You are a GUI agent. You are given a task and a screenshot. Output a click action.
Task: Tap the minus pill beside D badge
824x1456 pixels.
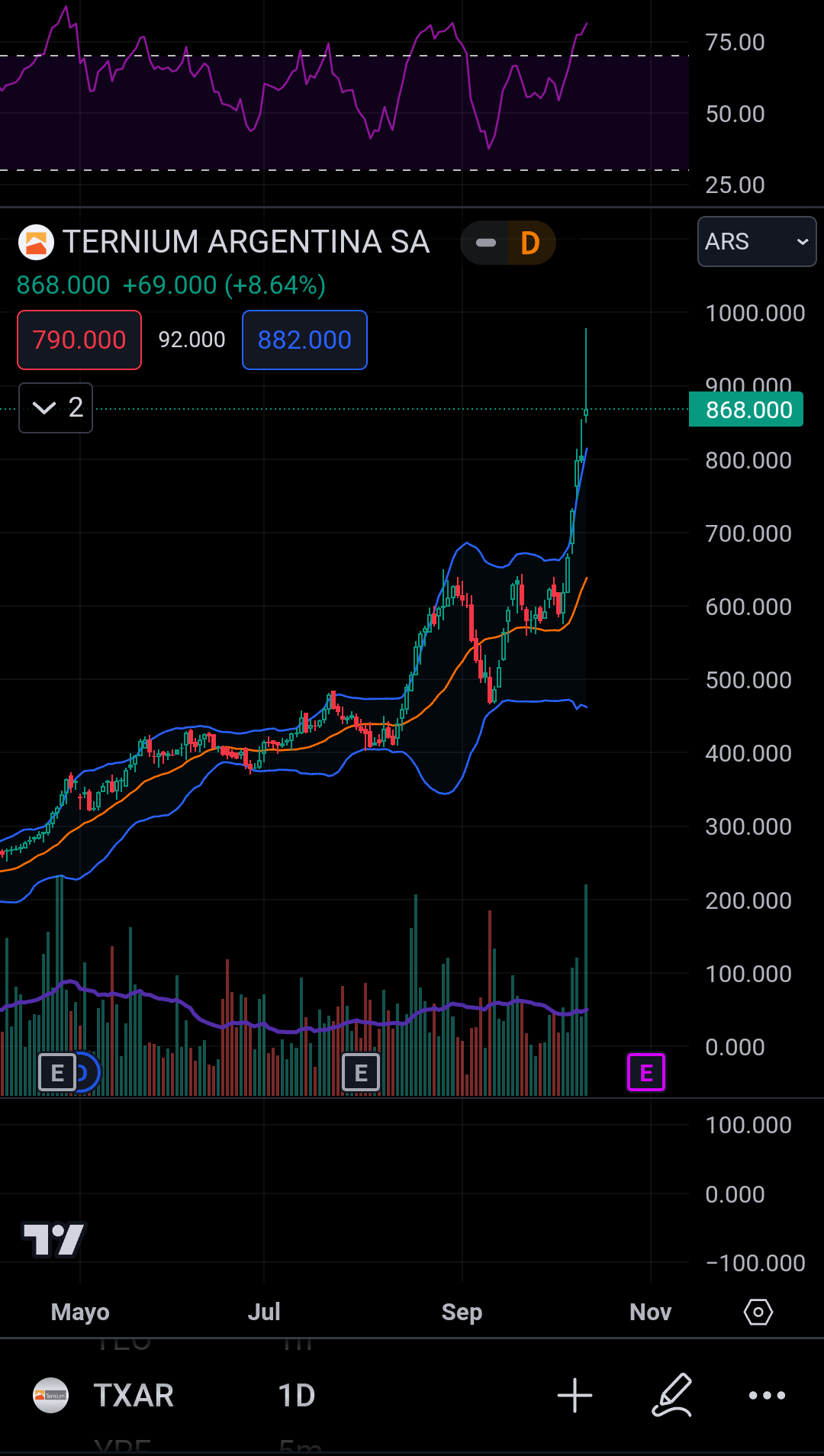click(x=485, y=243)
